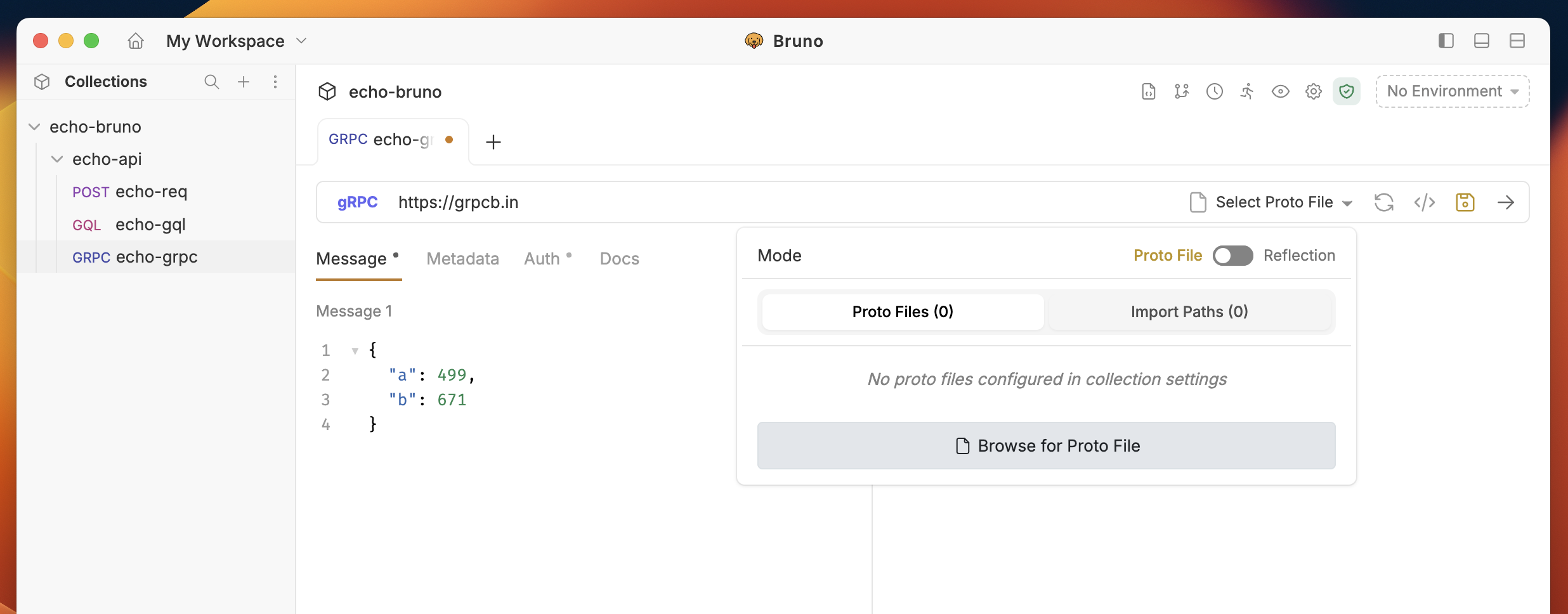1568x614 pixels.
Task: Toggle the left sidebar layout icon
Action: 1446,41
